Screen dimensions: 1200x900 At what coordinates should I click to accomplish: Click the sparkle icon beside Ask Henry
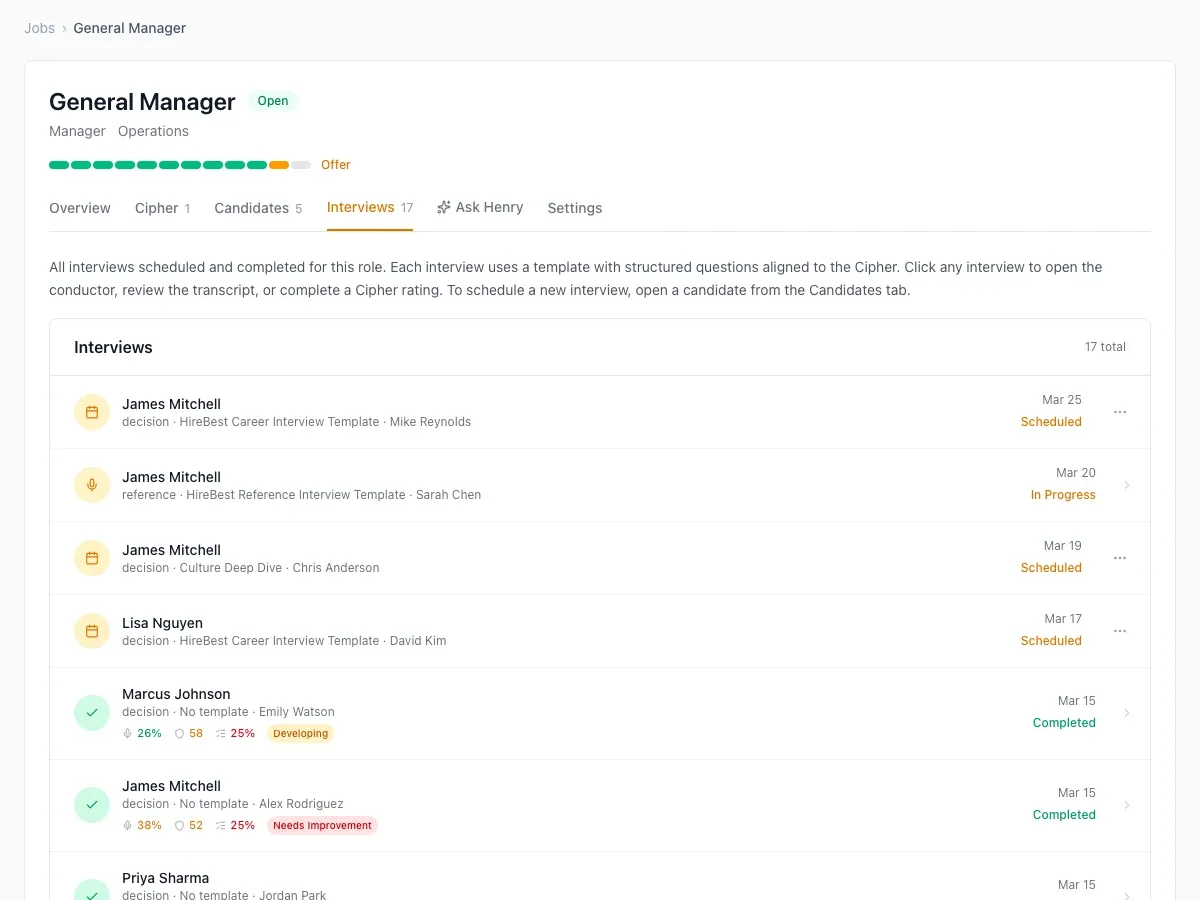[444, 207]
